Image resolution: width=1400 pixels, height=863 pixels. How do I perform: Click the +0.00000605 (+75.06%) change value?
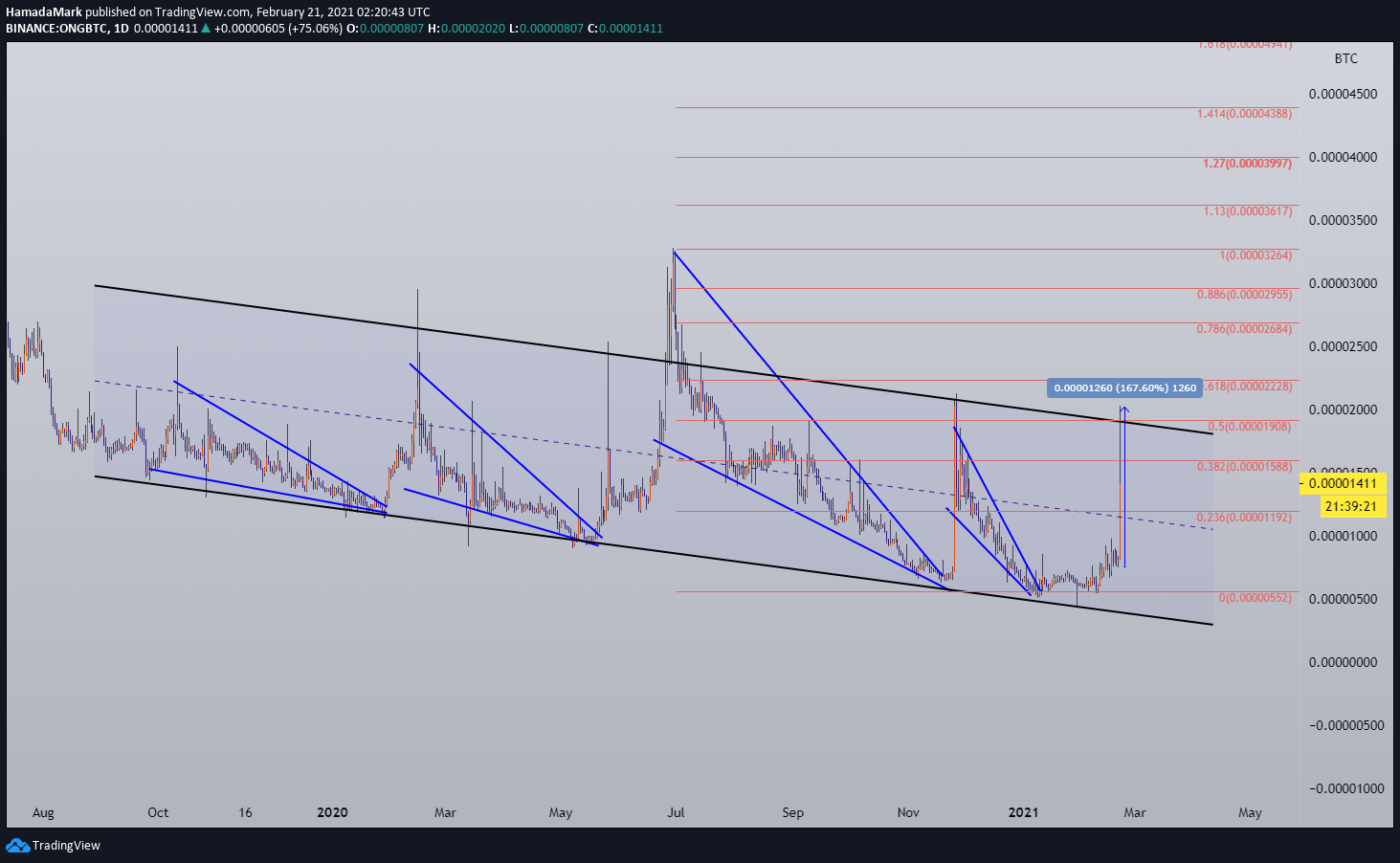[x=278, y=28]
